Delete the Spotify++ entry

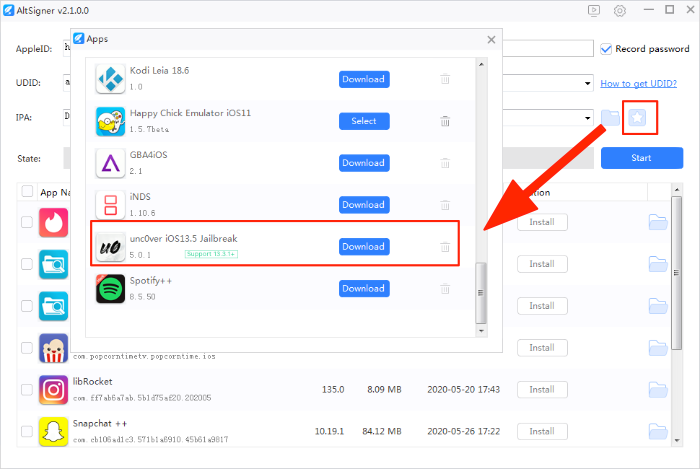[x=445, y=289]
